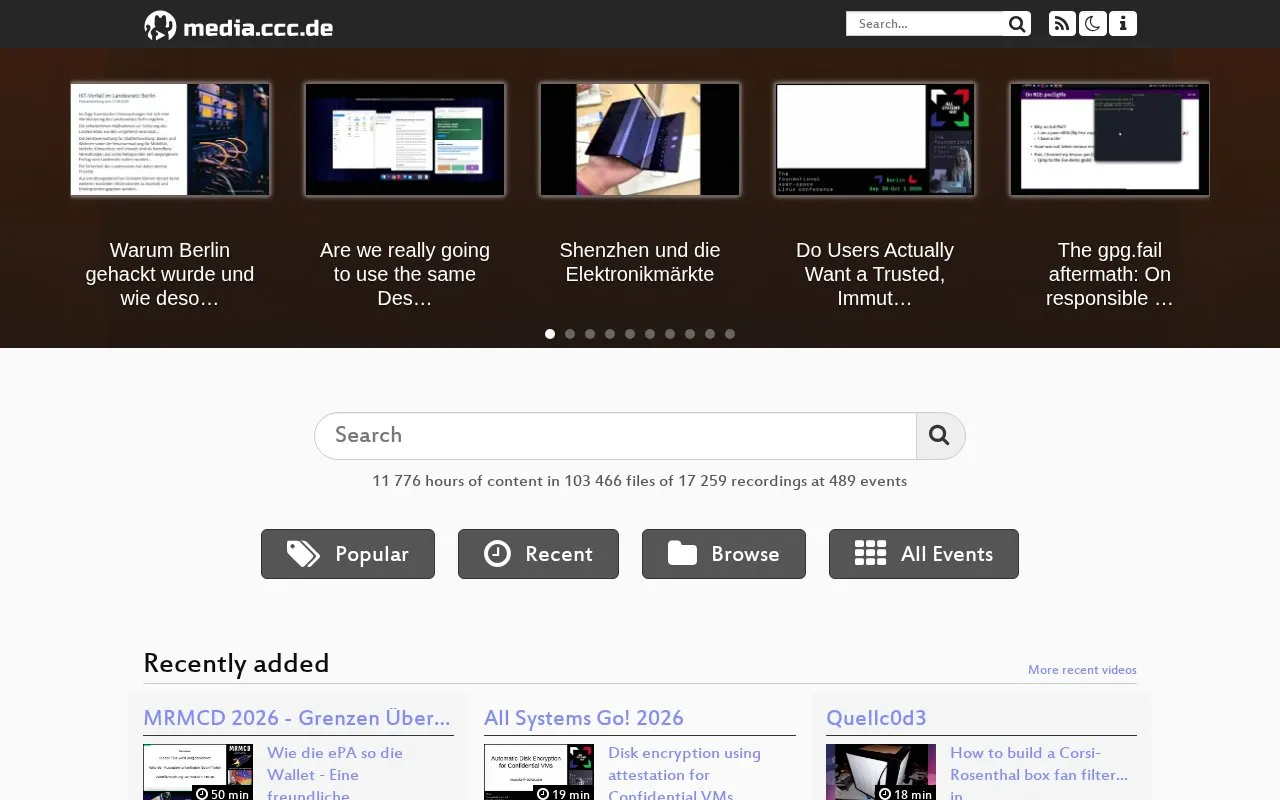Image resolution: width=1280 pixels, height=800 pixels.
Task: Open Wie die ePA so die Wallet link
Action: 335,773
